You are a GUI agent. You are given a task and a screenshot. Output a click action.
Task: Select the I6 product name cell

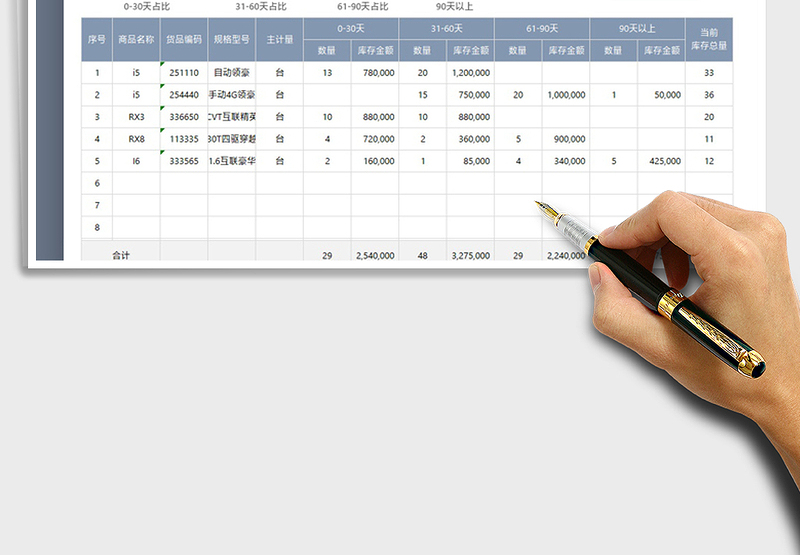pos(136,161)
